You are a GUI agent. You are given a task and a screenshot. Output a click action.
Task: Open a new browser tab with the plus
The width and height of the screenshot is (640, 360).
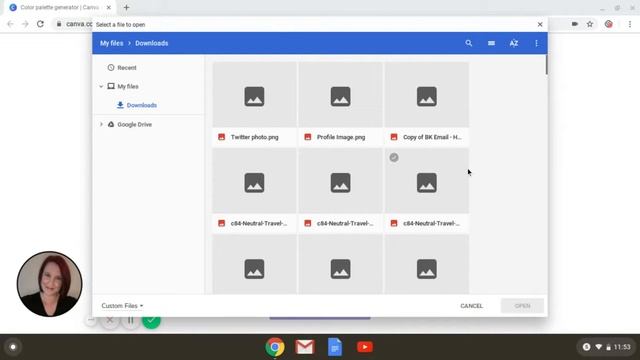coord(126,7)
